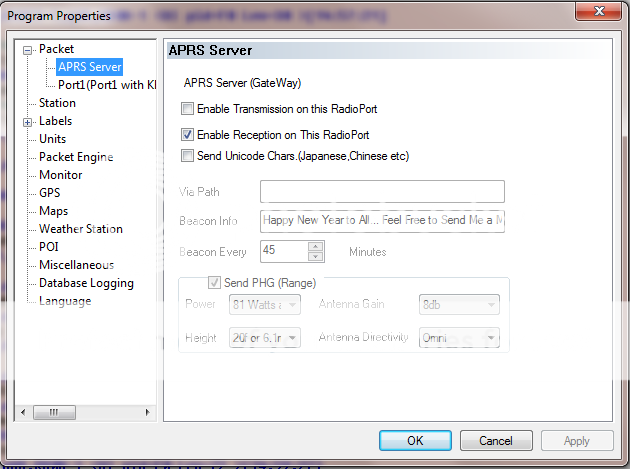Increase Beacon Every minutes with up arrow
630x469 pixels.
point(316,246)
